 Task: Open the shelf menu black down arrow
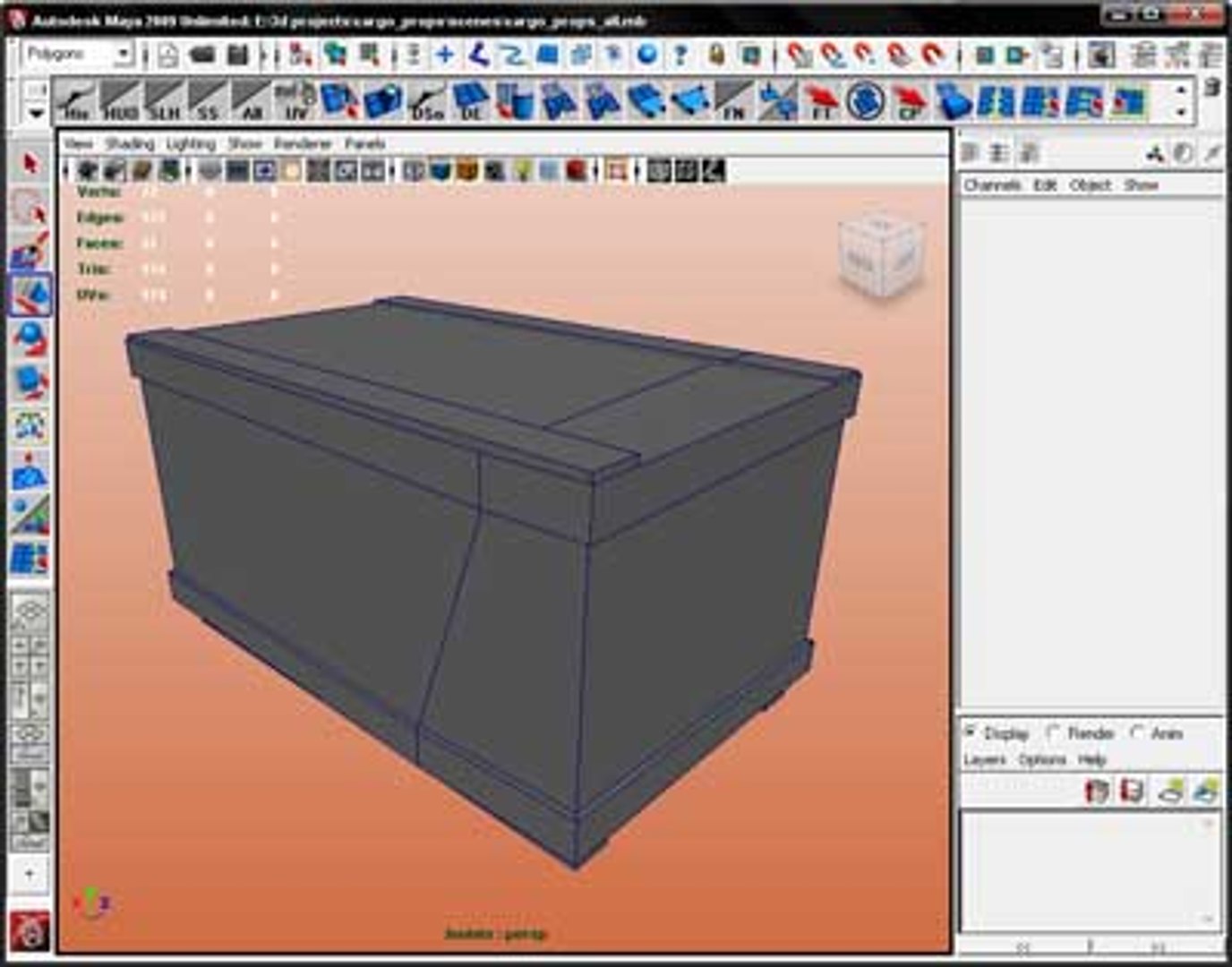point(36,114)
